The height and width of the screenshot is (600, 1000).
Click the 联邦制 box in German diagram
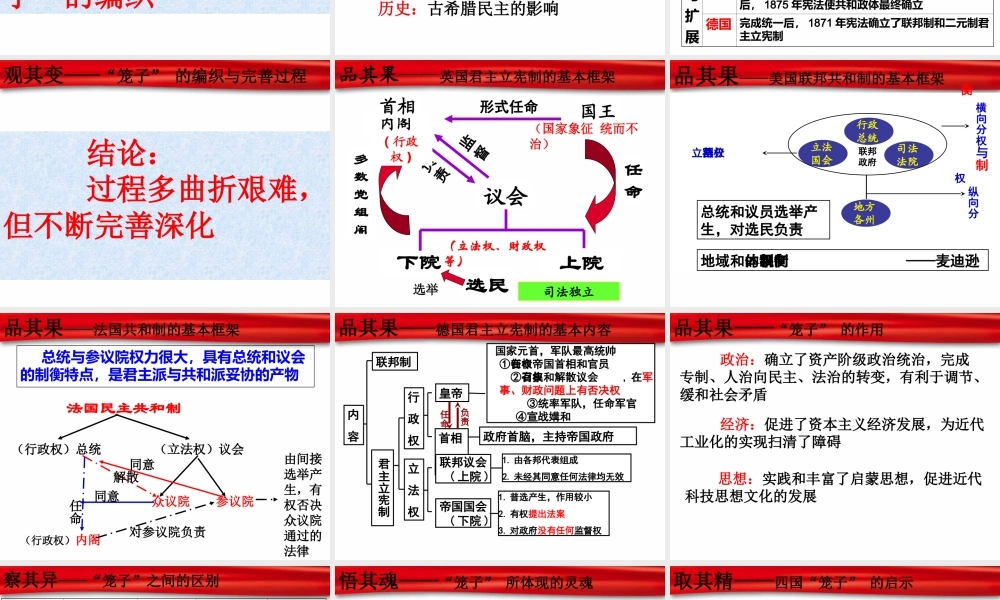click(393, 362)
